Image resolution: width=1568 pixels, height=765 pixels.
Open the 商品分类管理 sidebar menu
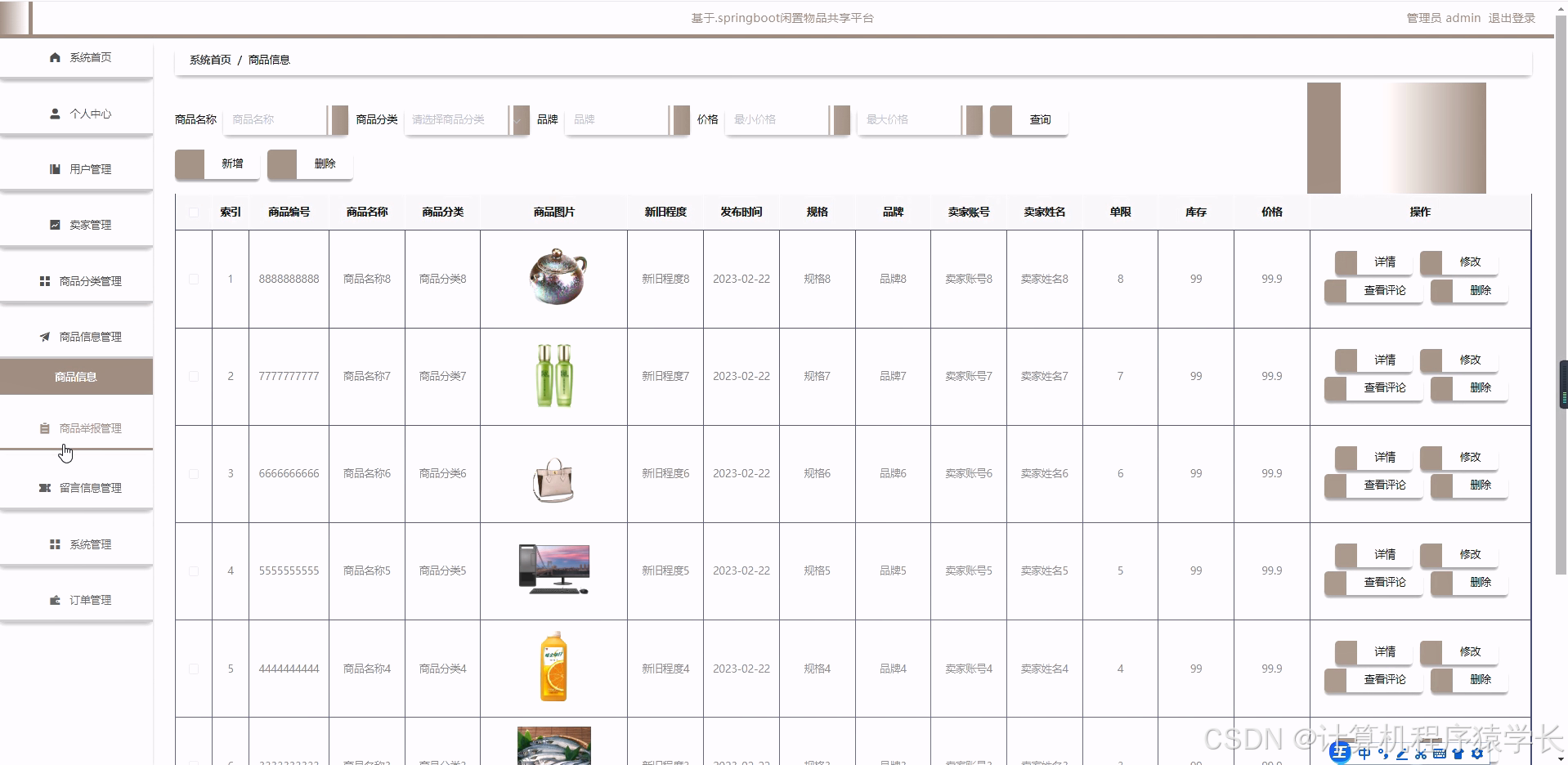coord(77,281)
